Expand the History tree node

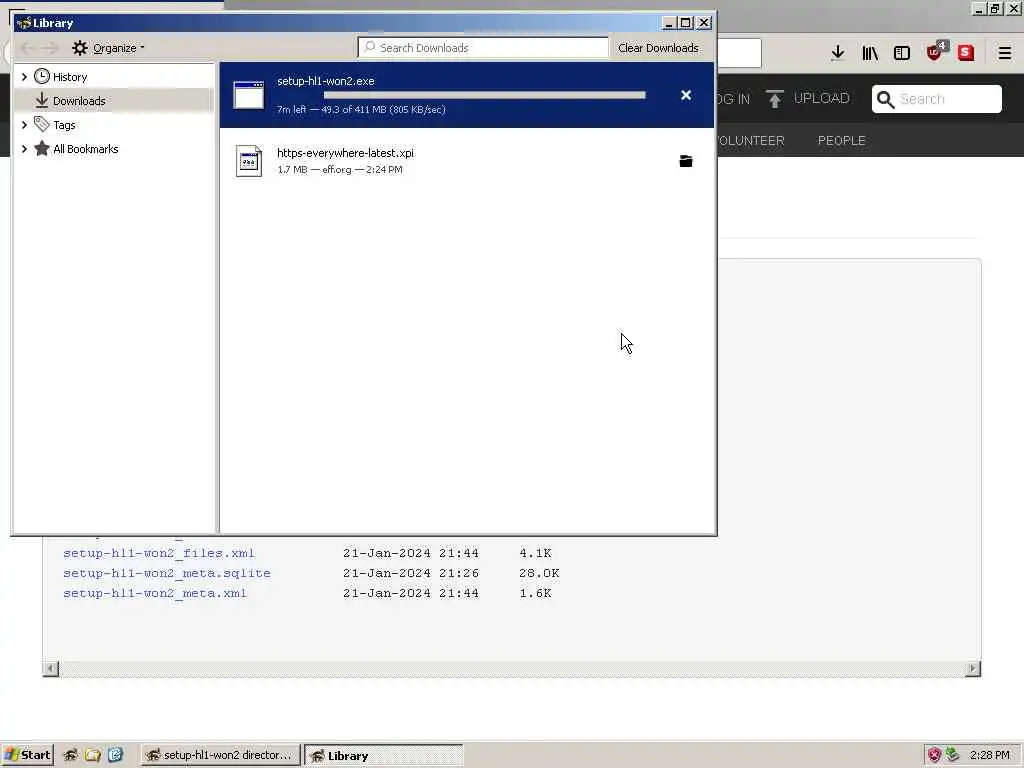[24, 76]
